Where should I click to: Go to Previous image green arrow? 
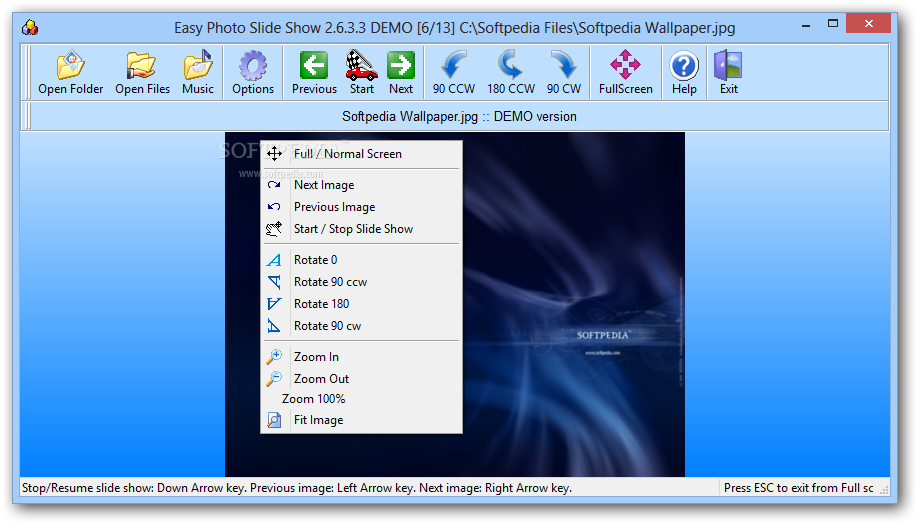pyautogui.click(x=314, y=65)
